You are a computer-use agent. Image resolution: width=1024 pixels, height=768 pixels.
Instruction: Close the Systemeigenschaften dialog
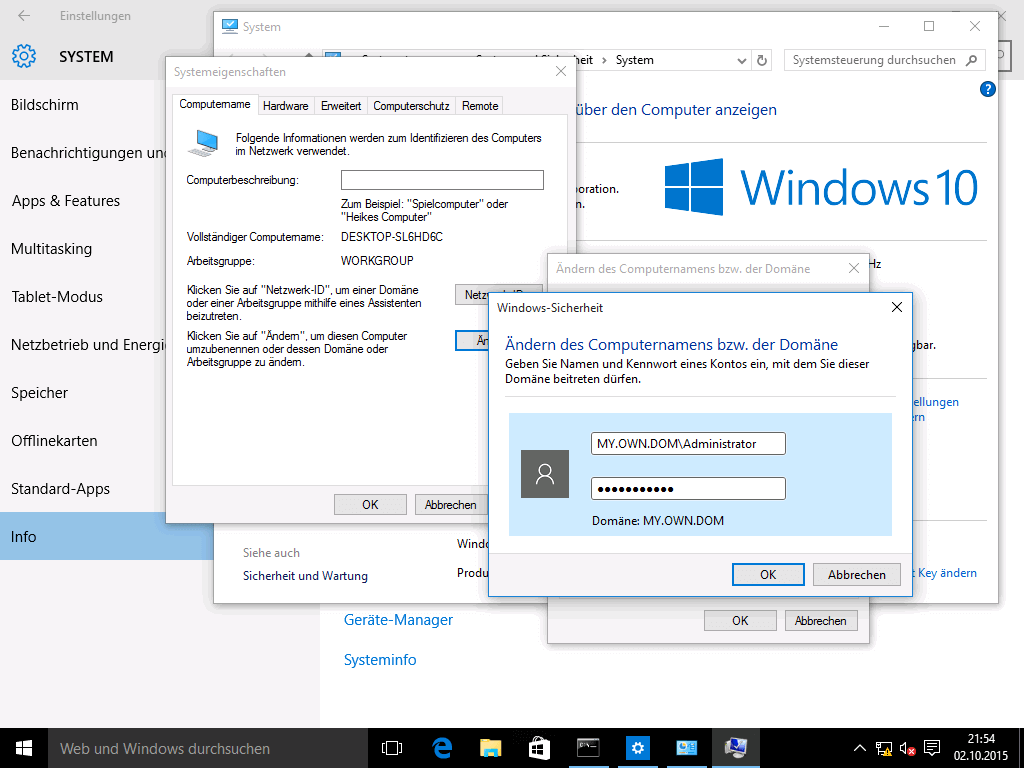pyautogui.click(x=561, y=71)
